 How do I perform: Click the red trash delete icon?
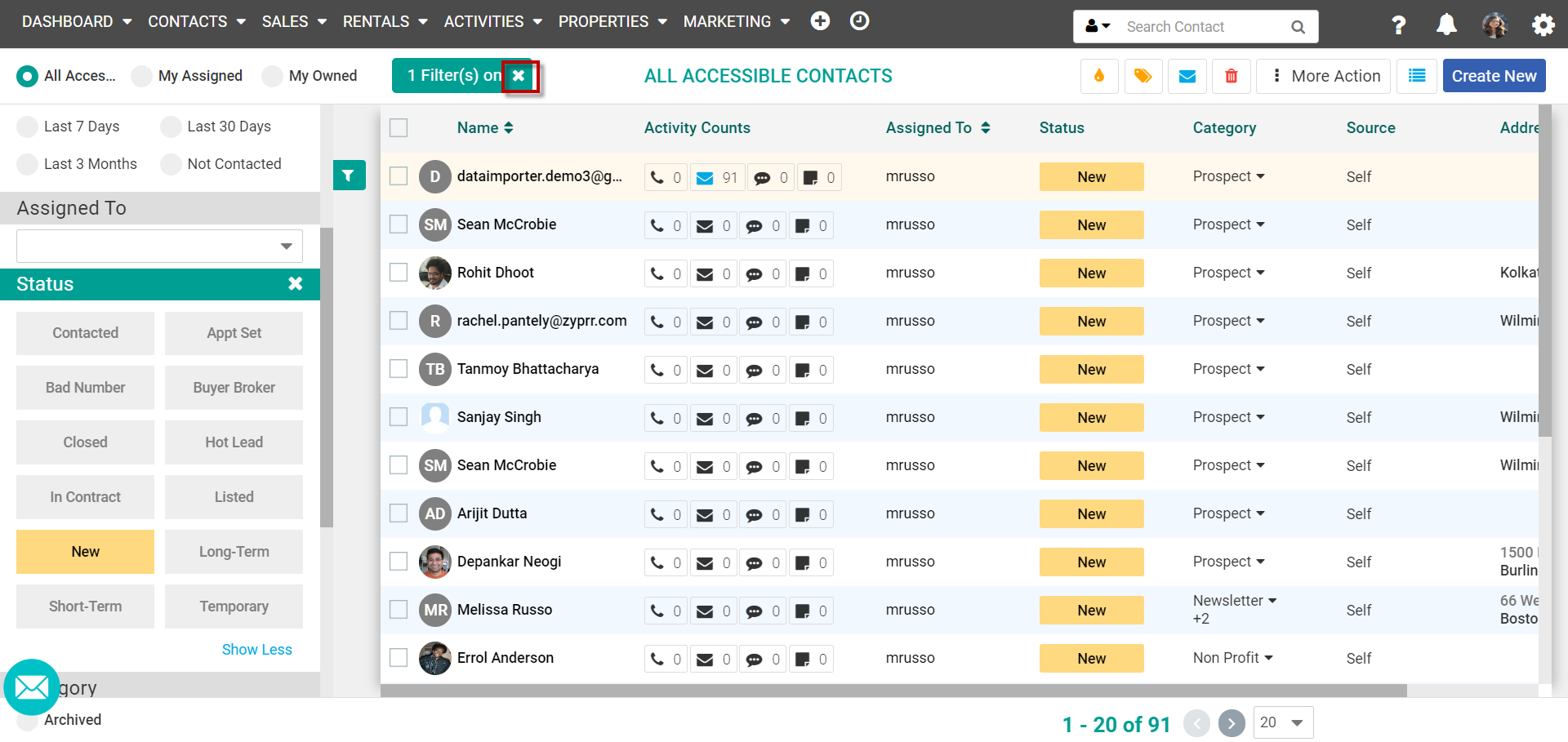1232,76
